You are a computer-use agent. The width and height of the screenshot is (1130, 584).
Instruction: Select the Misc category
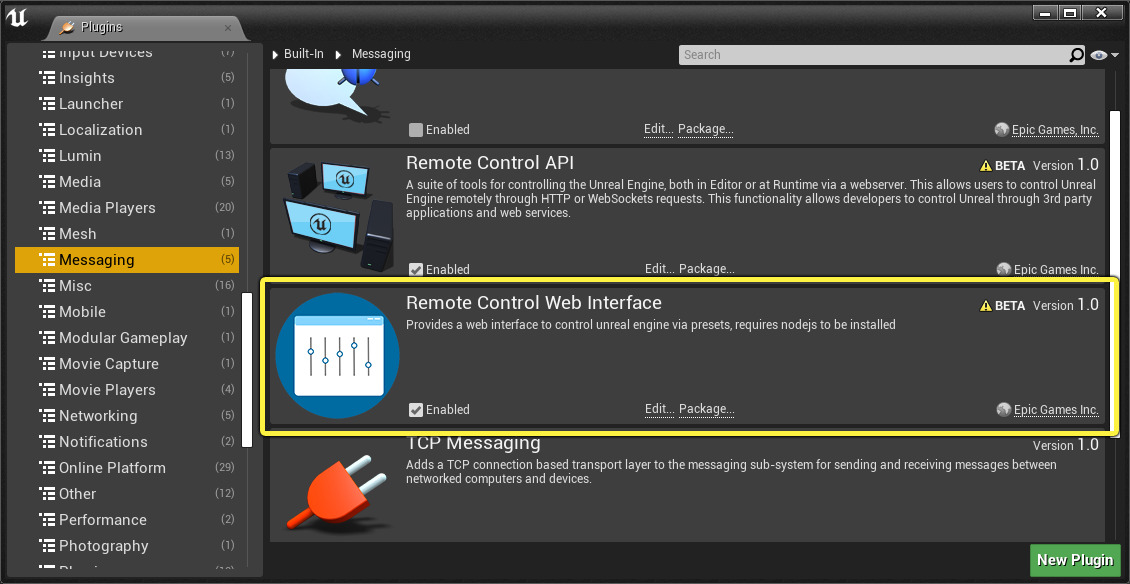click(x=127, y=286)
